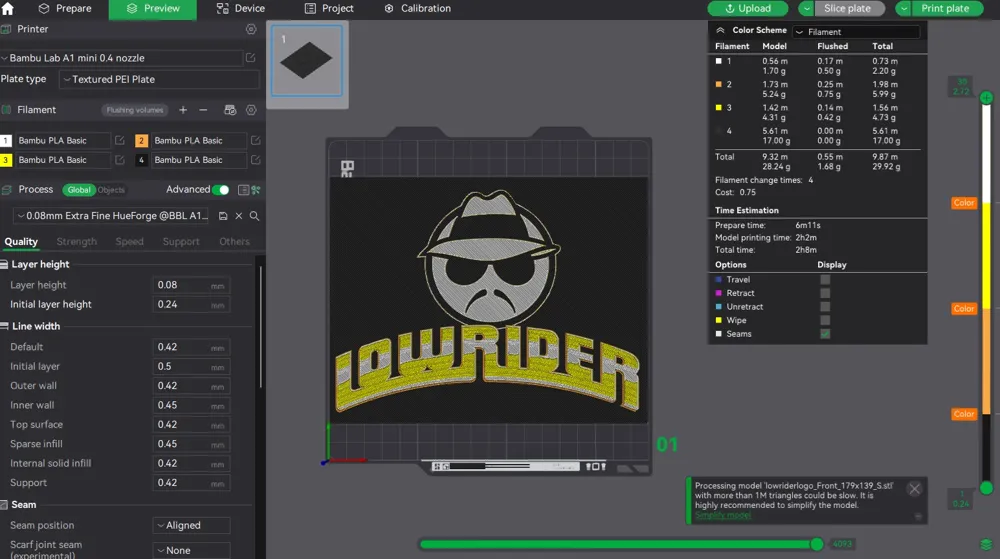Toggle Wipe display checkbox
This screenshot has height=559, width=1000.
click(825, 321)
